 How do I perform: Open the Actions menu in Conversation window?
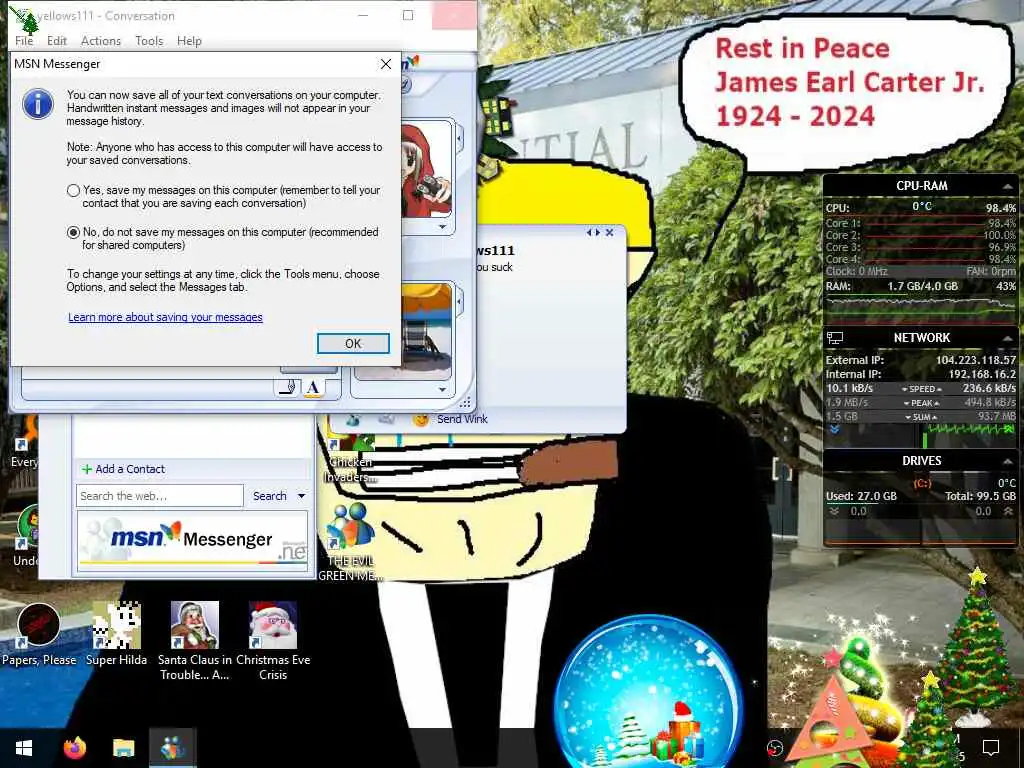[x=101, y=40]
